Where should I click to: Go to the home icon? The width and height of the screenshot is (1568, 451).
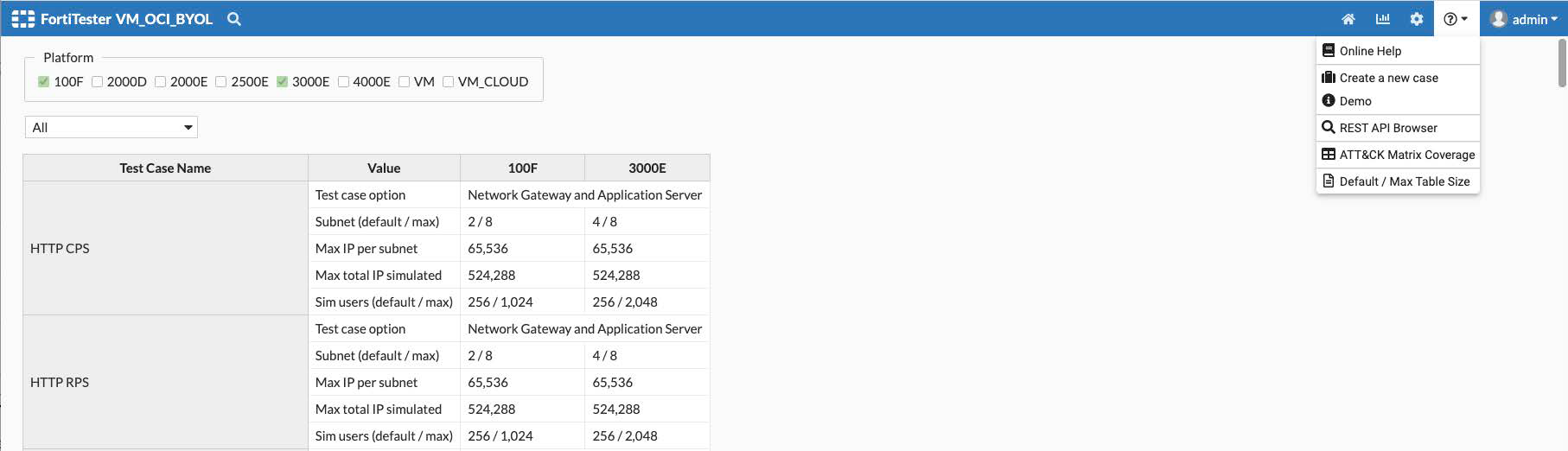1348,19
